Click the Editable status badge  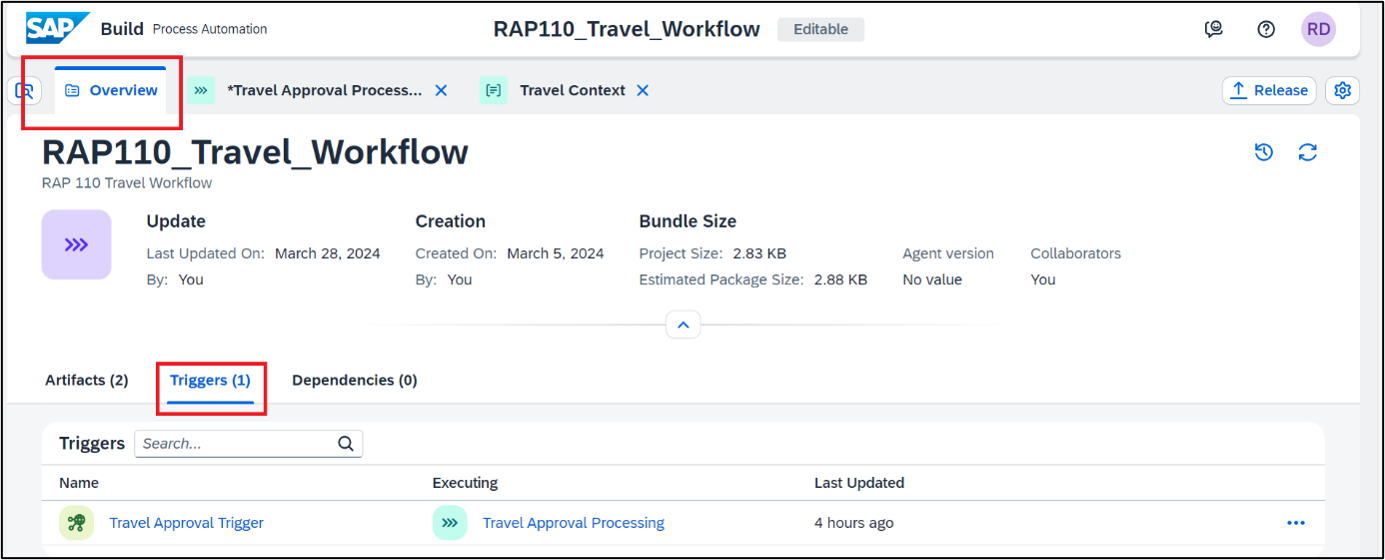click(x=820, y=29)
